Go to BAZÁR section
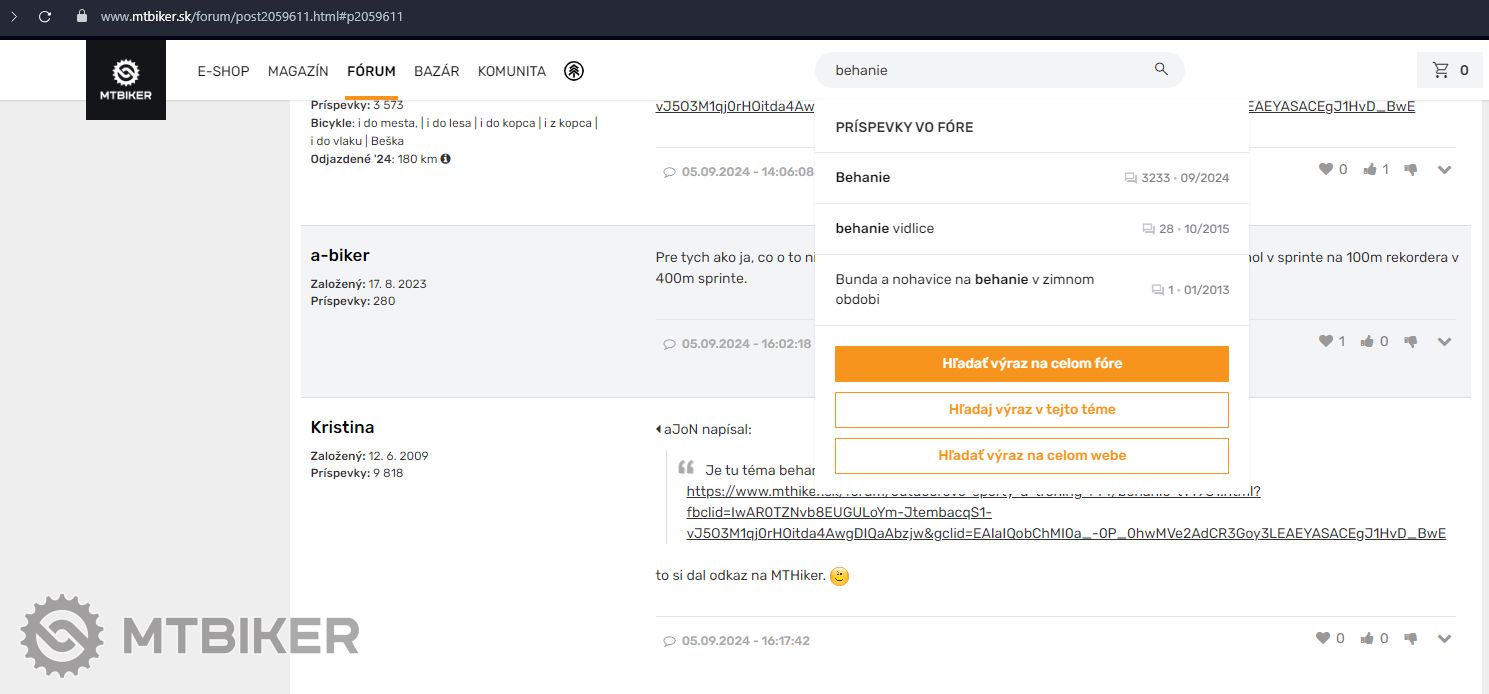Screen dimensions: 1489x694 (436, 71)
